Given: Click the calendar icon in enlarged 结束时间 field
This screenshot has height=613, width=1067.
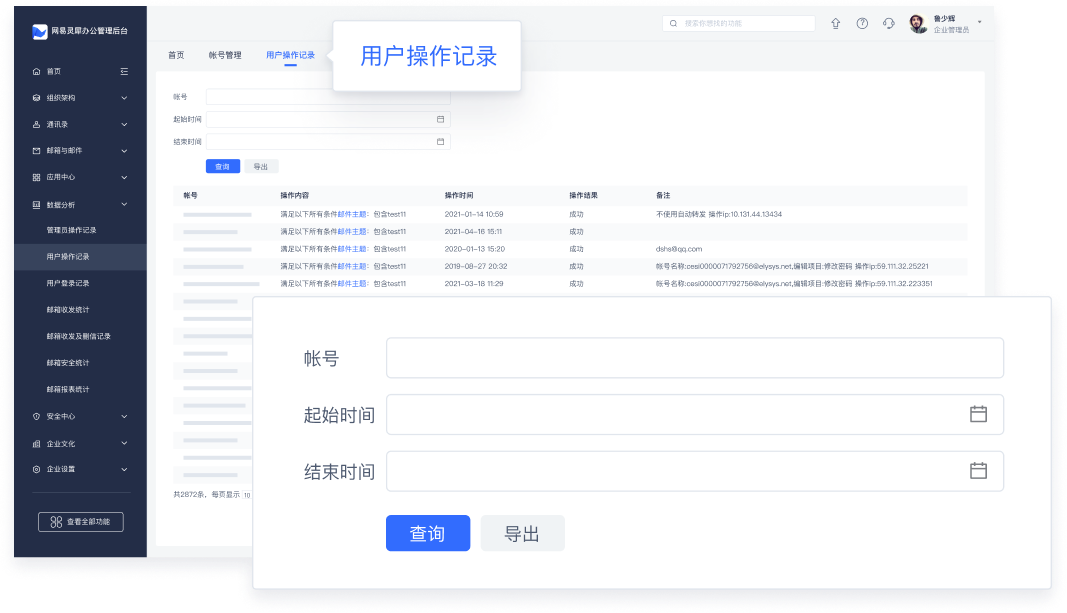Looking at the screenshot, I should pyautogui.click(x=978, y=471).
